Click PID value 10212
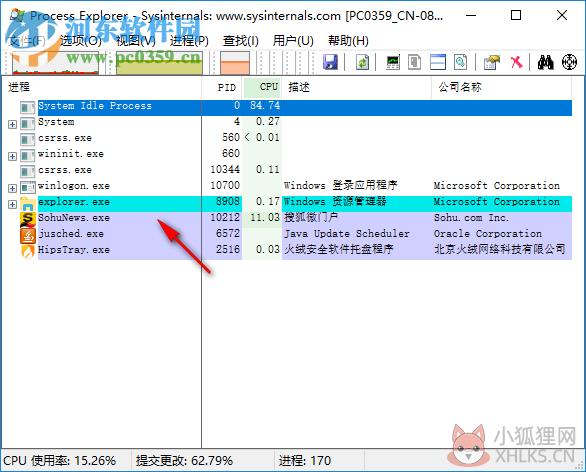Viewport: 586px width, 472px height. (x=225, y=218)
